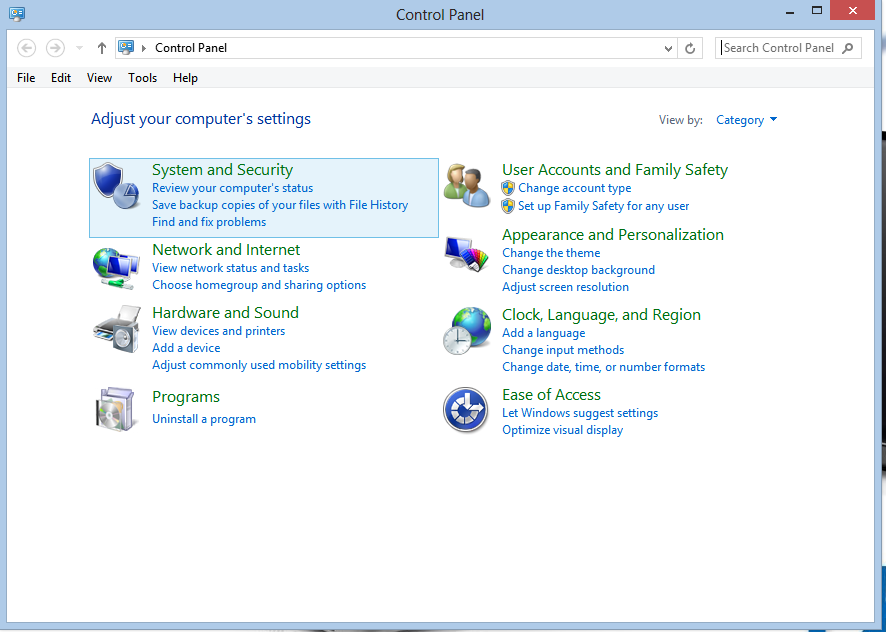This screenshot has width=886, height=632.
Task: Expand the View by Category dropdown
Action: 746,120
